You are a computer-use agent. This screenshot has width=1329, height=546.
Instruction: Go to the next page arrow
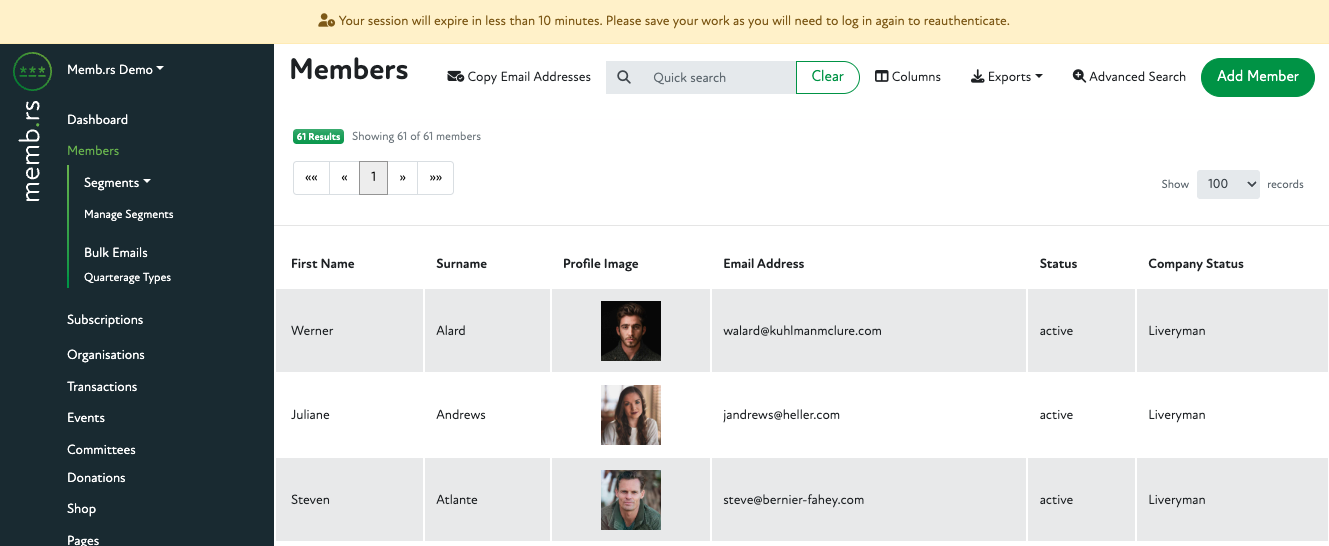(402, 178)
